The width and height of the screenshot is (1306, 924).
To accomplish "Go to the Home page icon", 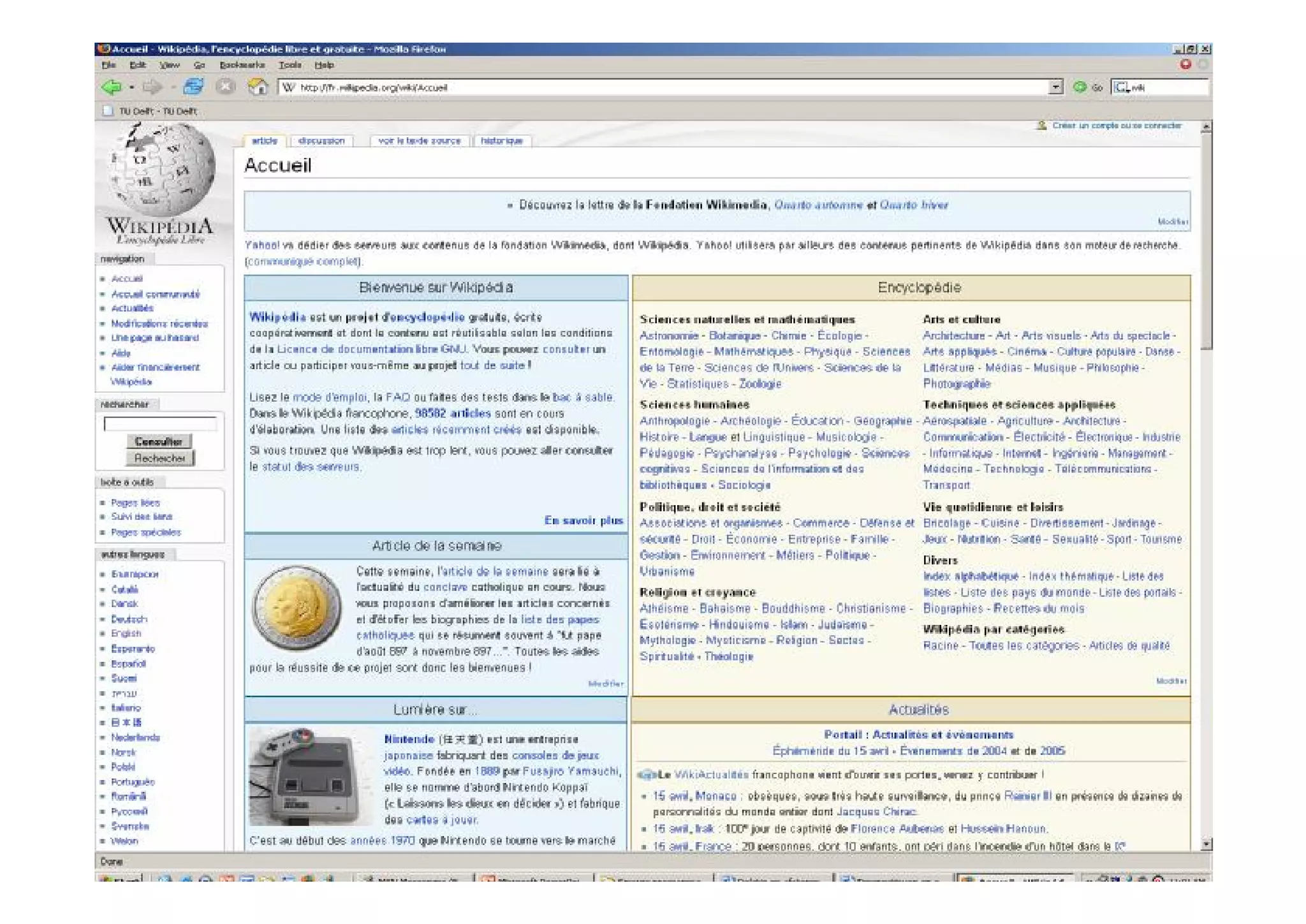I will (258, 86).
